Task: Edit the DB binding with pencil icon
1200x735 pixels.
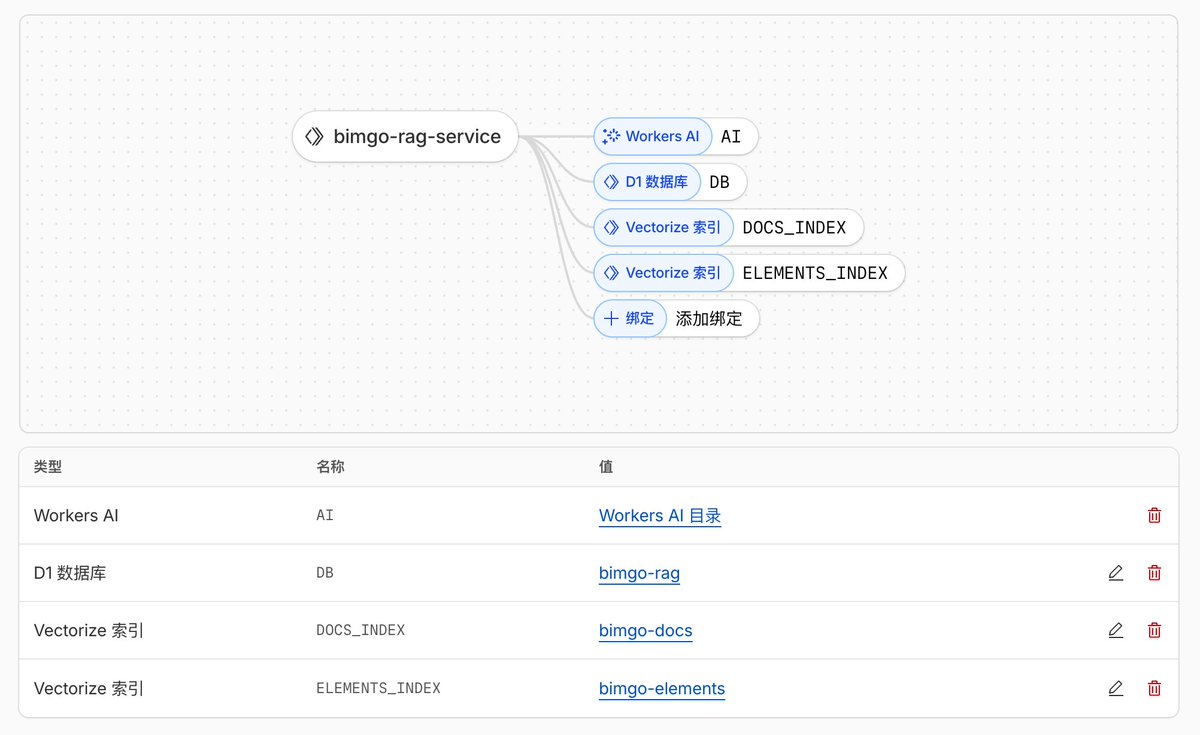Action: click(x=1116, y=573)
